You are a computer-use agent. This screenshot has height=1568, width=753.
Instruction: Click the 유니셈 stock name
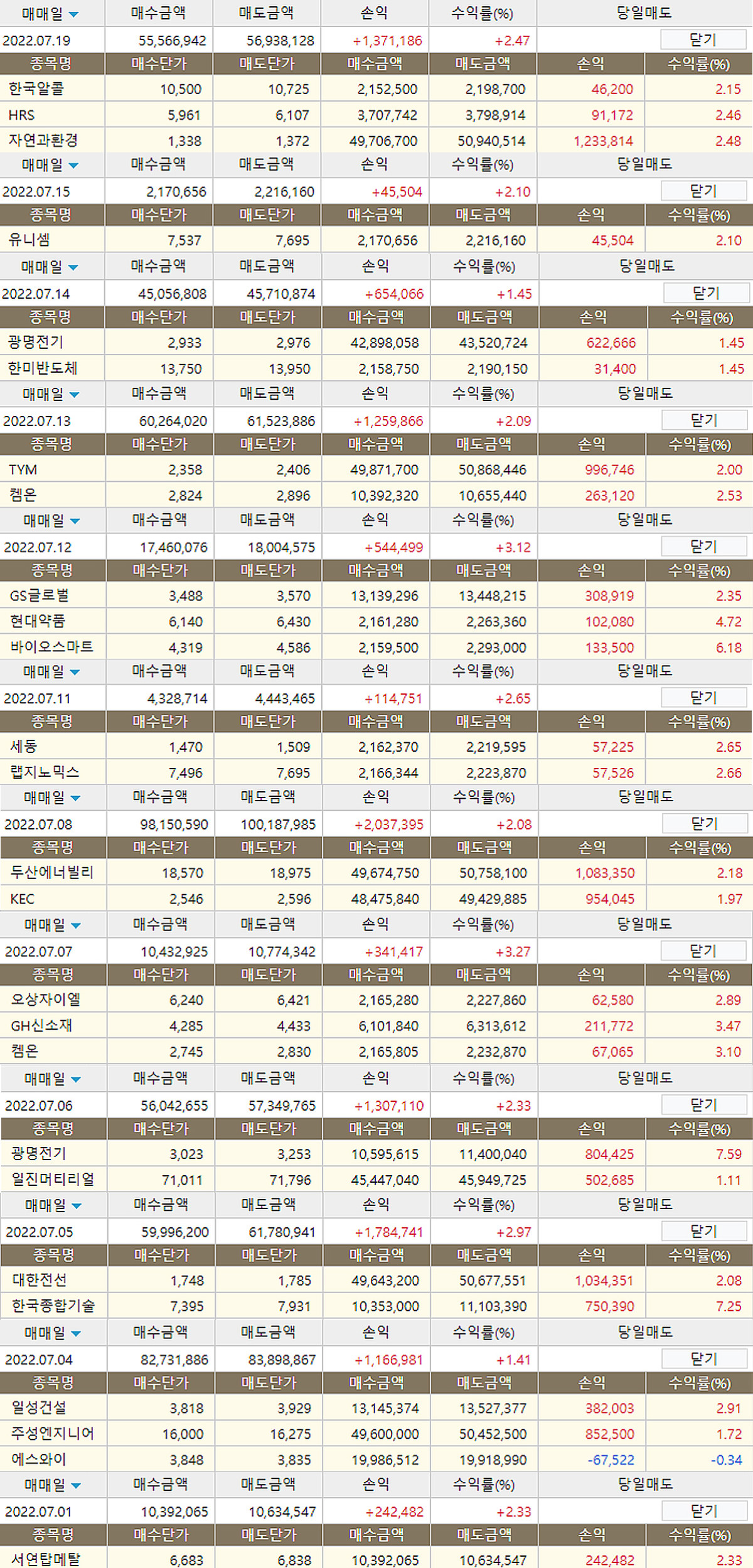coord(29,240)
